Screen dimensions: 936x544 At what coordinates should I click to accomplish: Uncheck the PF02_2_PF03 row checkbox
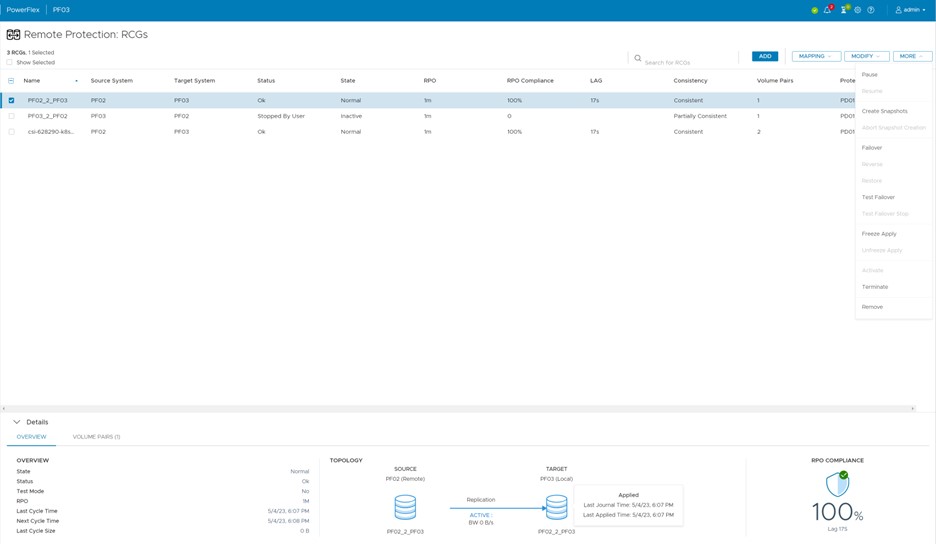[11, 100]
